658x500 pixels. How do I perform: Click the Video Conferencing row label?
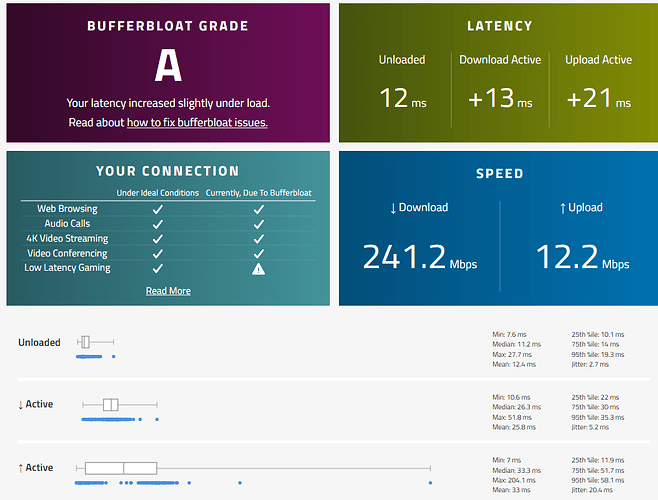tap(67, 253)
